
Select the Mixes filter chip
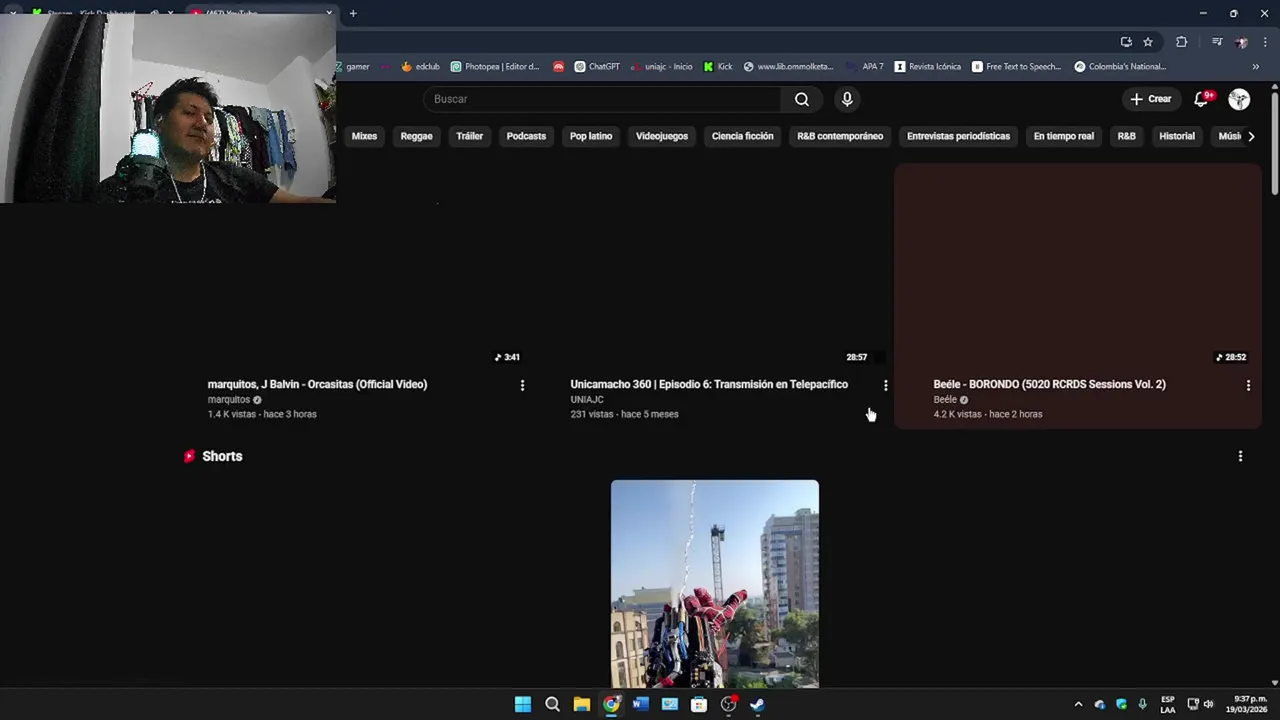(x=364, y=136)
